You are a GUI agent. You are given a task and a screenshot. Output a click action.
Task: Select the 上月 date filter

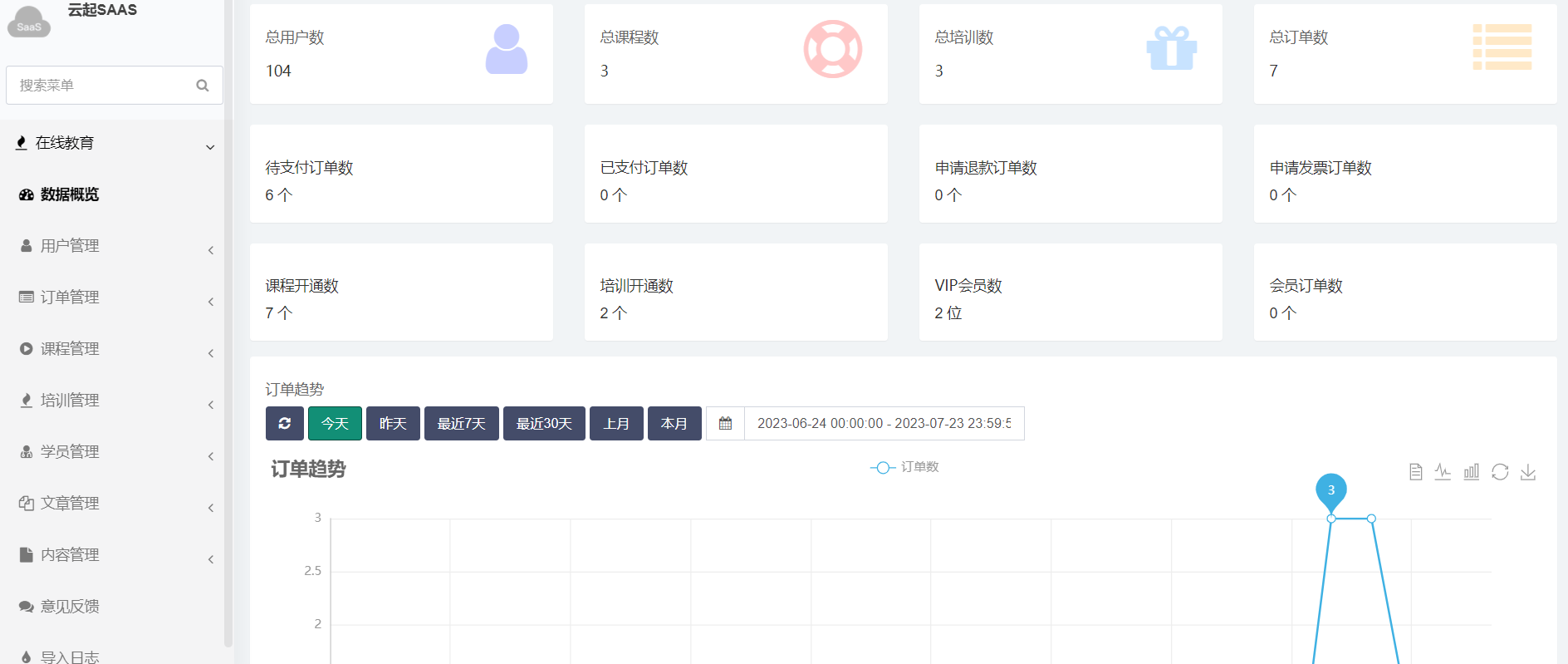pos(616,423)
